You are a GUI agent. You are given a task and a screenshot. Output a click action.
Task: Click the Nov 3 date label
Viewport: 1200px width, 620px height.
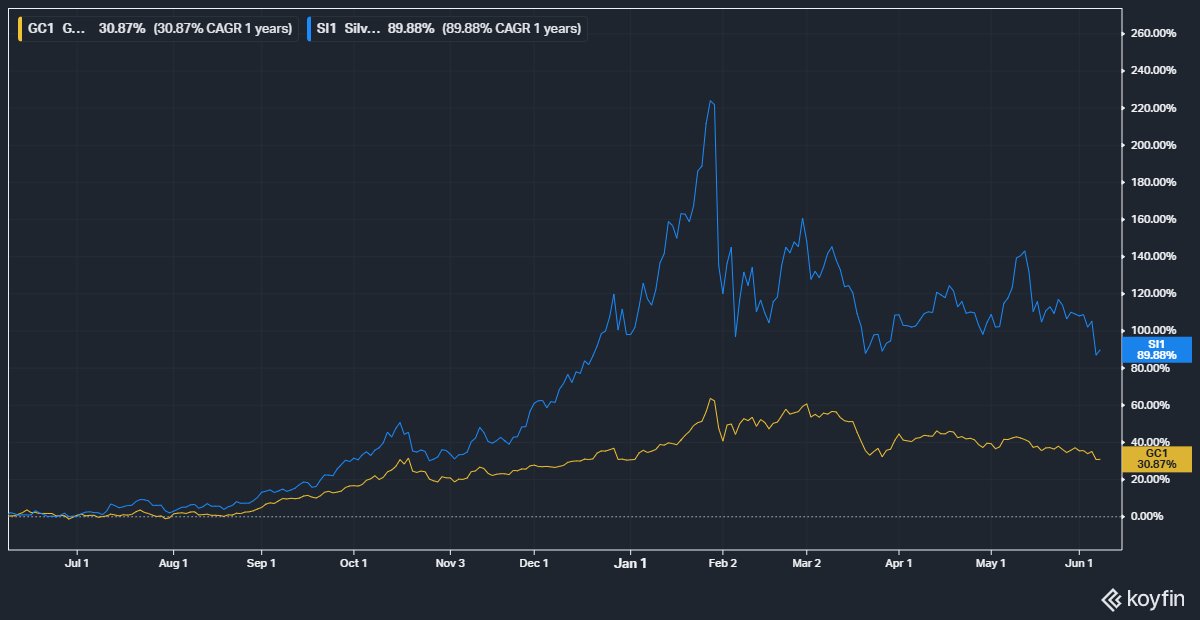point(450,563)
